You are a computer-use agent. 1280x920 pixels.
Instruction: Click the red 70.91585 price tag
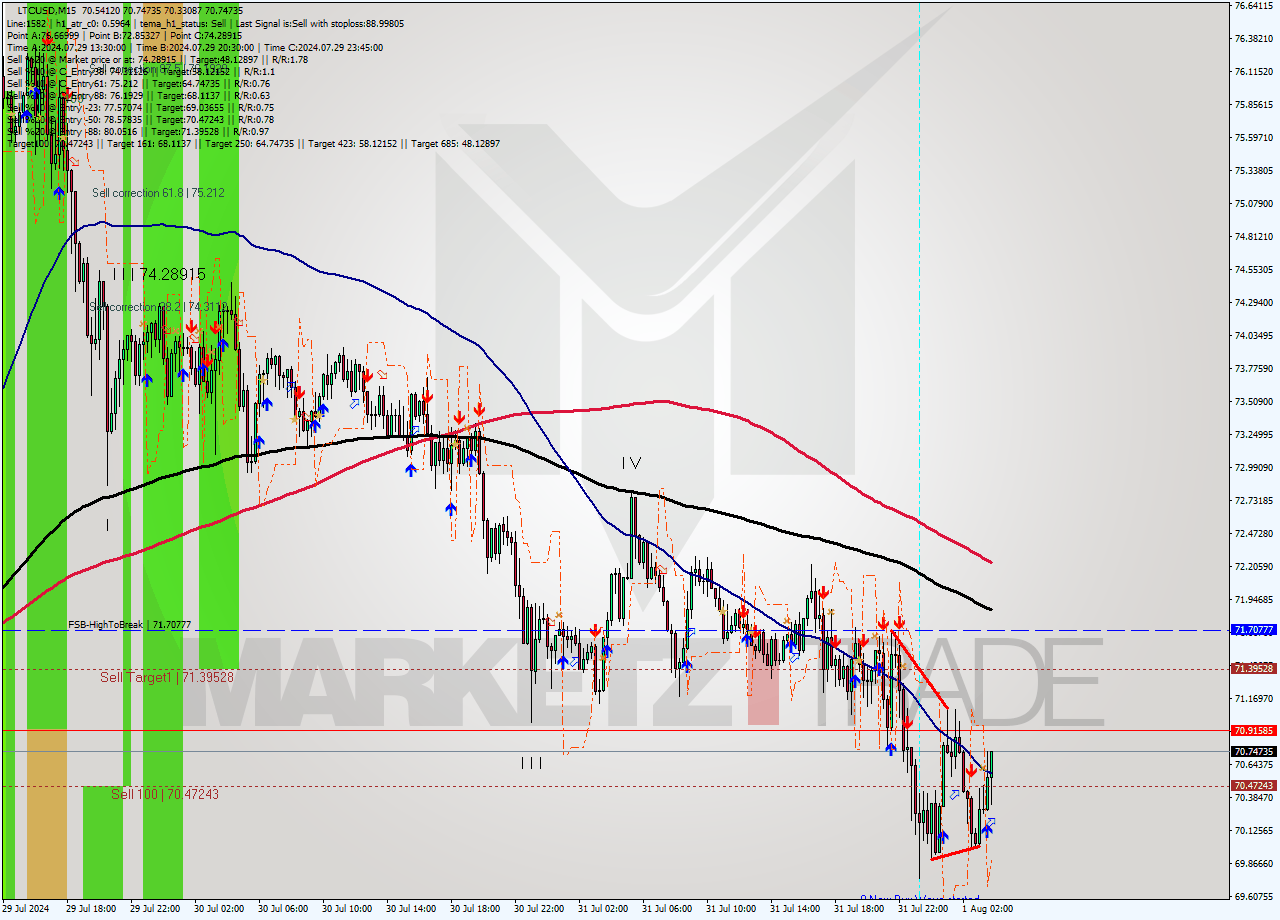tap(1254, 731)
